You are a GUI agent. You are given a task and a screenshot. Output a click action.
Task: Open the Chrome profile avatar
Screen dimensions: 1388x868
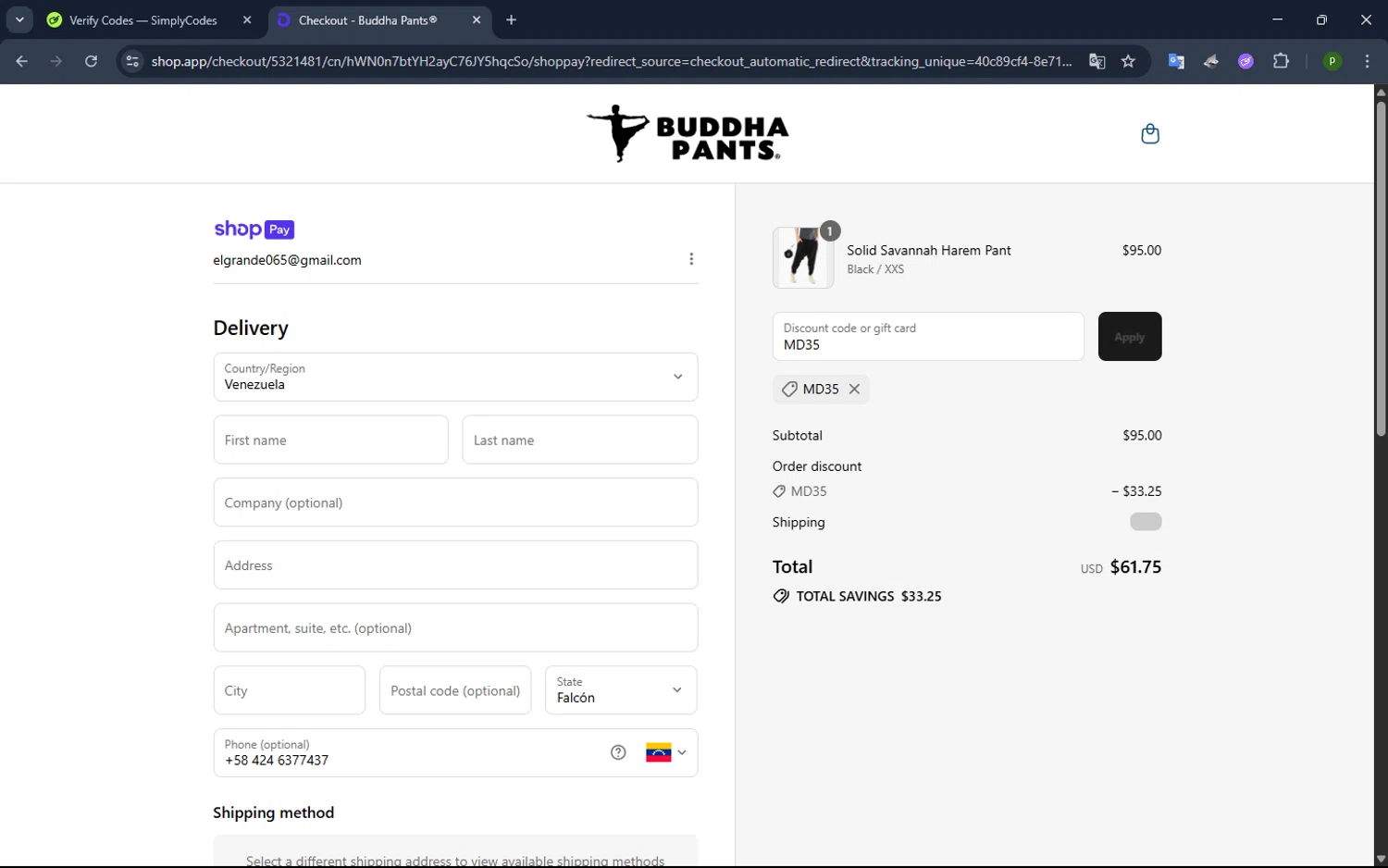pyautogui.click(x=1332, y=61)
